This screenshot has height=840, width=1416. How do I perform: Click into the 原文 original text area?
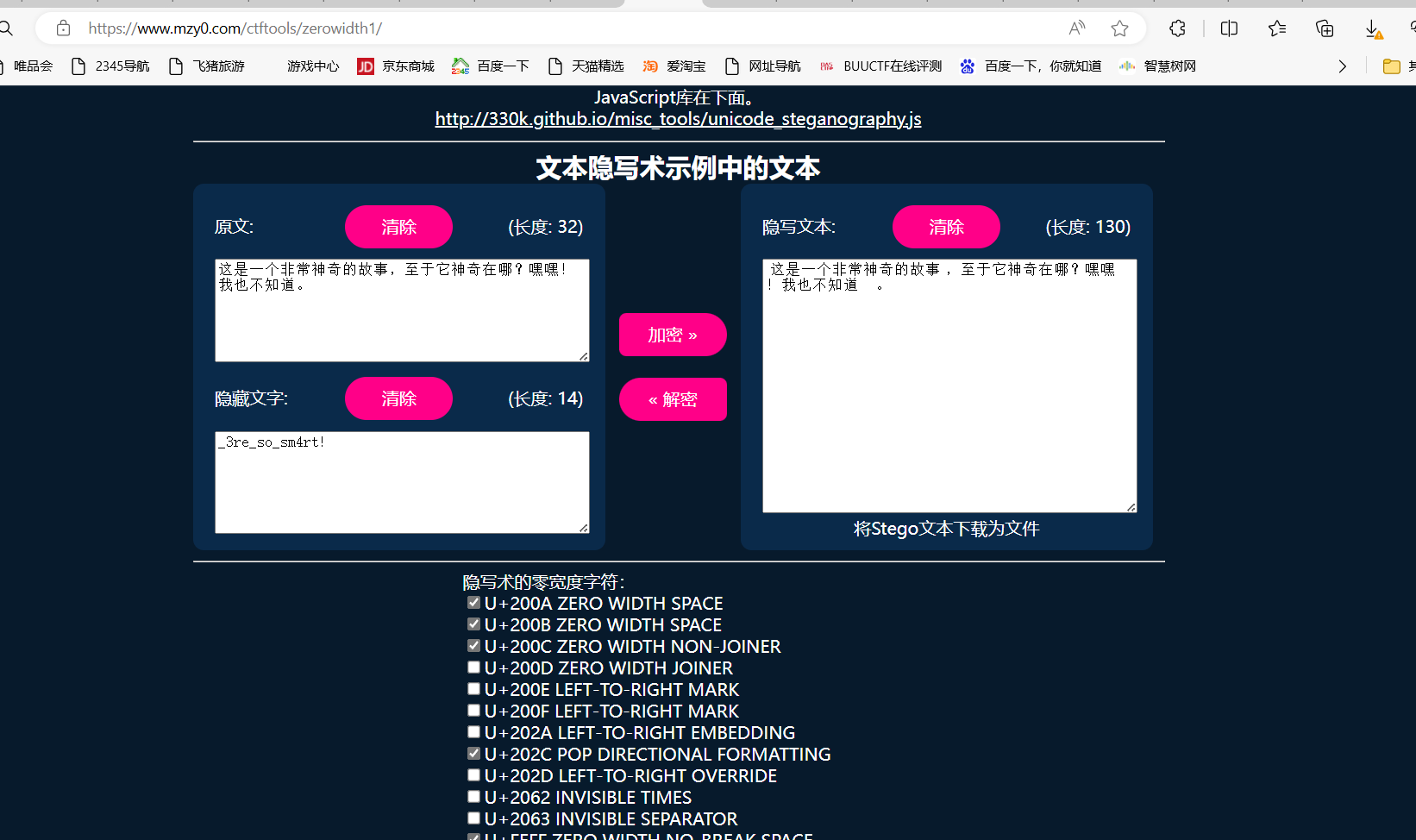coord(402,310)
